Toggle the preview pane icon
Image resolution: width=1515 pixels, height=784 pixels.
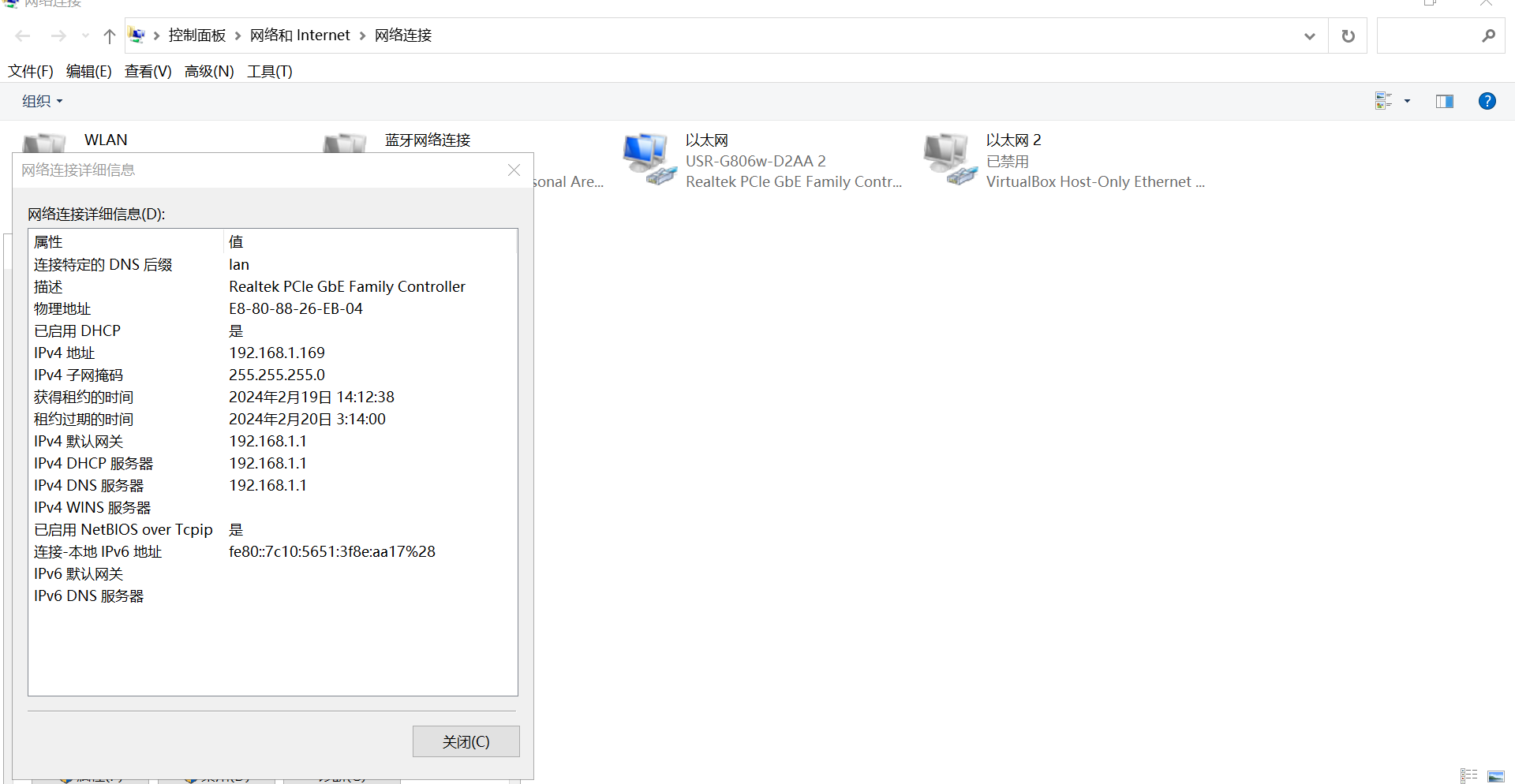click(x=1444, y=101)
